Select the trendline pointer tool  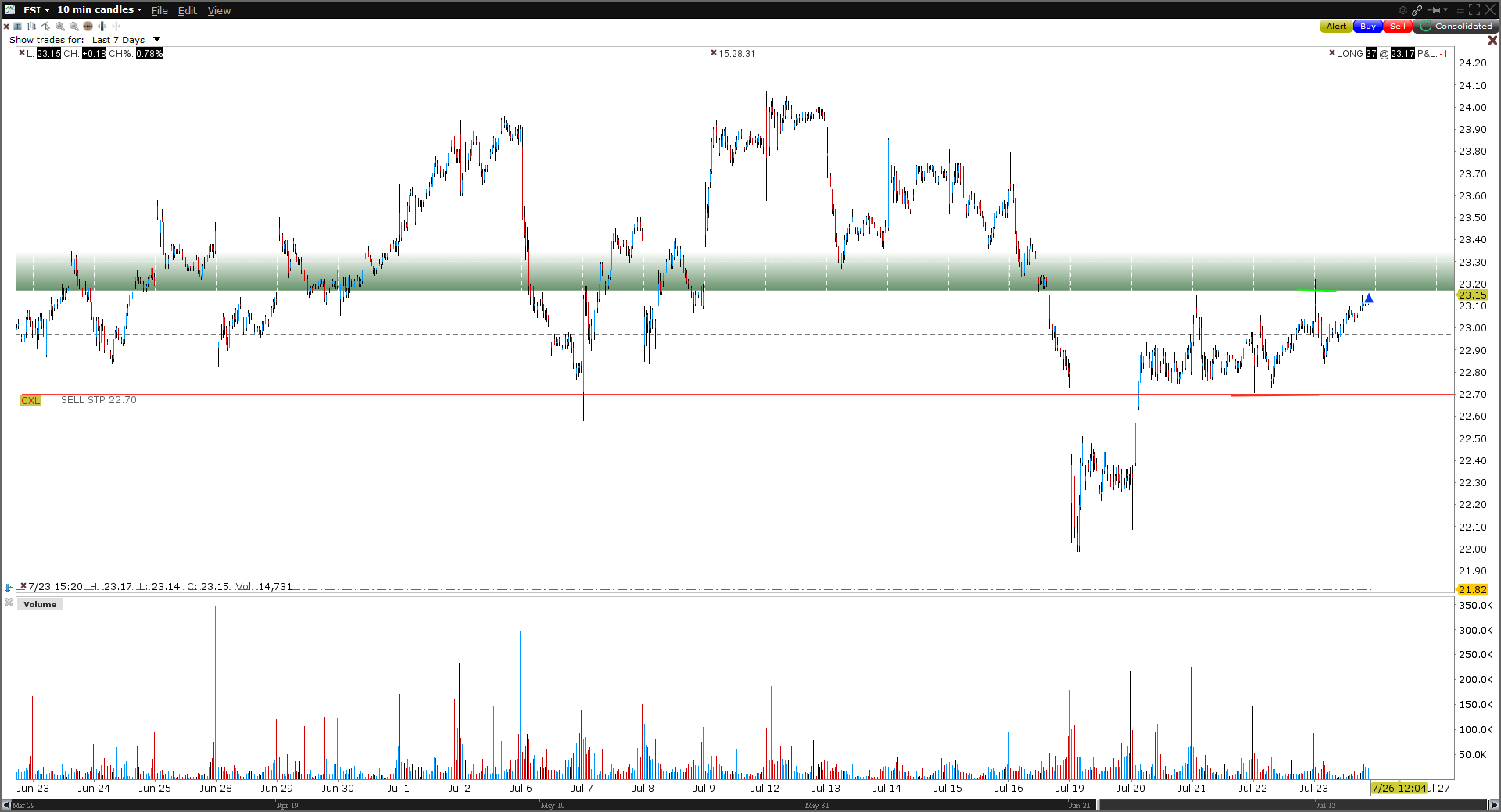(45, 27)
